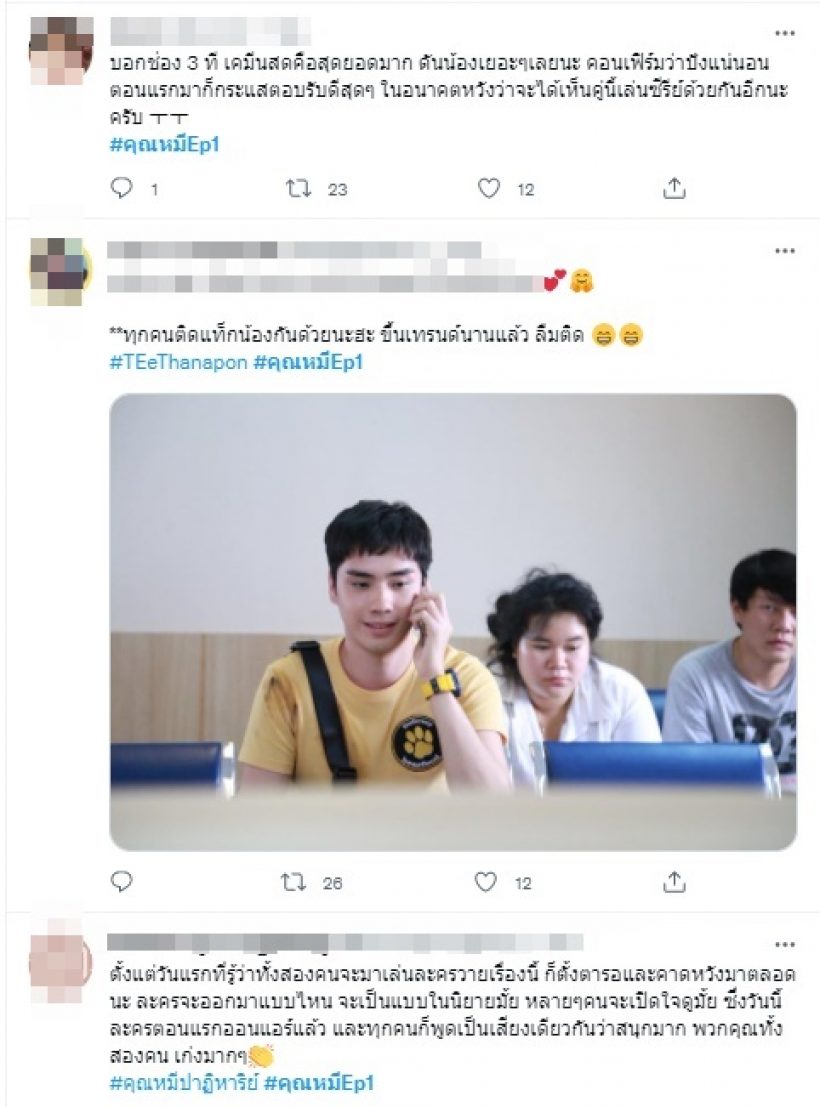Open more options menu of third tweet
This screenshot has width=820, height=1107.
tap(785, 944)
